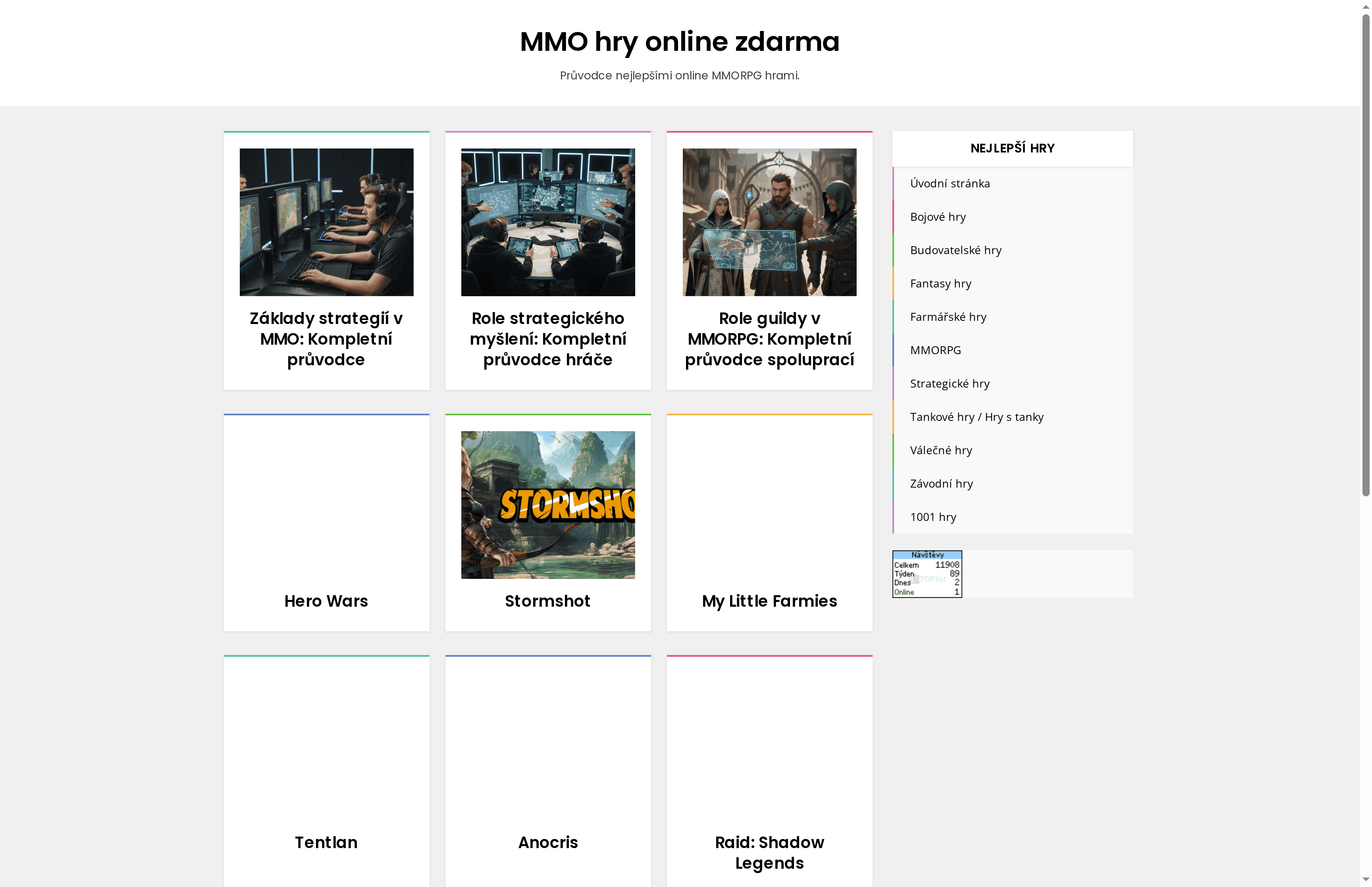1372x887 pixels.
Task: Select the Fantasy hry category
Action: click(940, 283)
